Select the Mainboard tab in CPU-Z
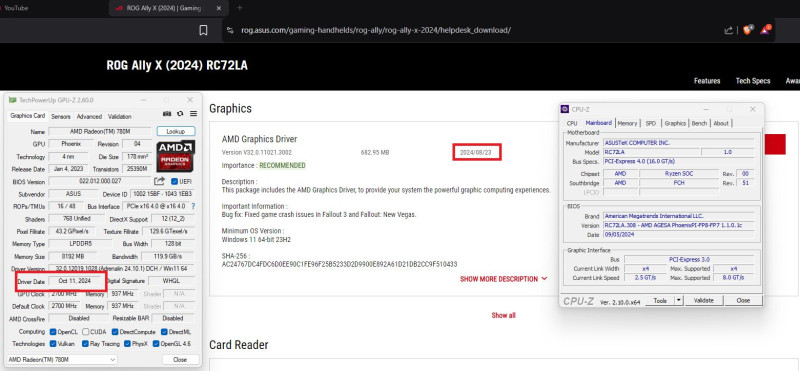800x371 pixels. tap(598, 123)
